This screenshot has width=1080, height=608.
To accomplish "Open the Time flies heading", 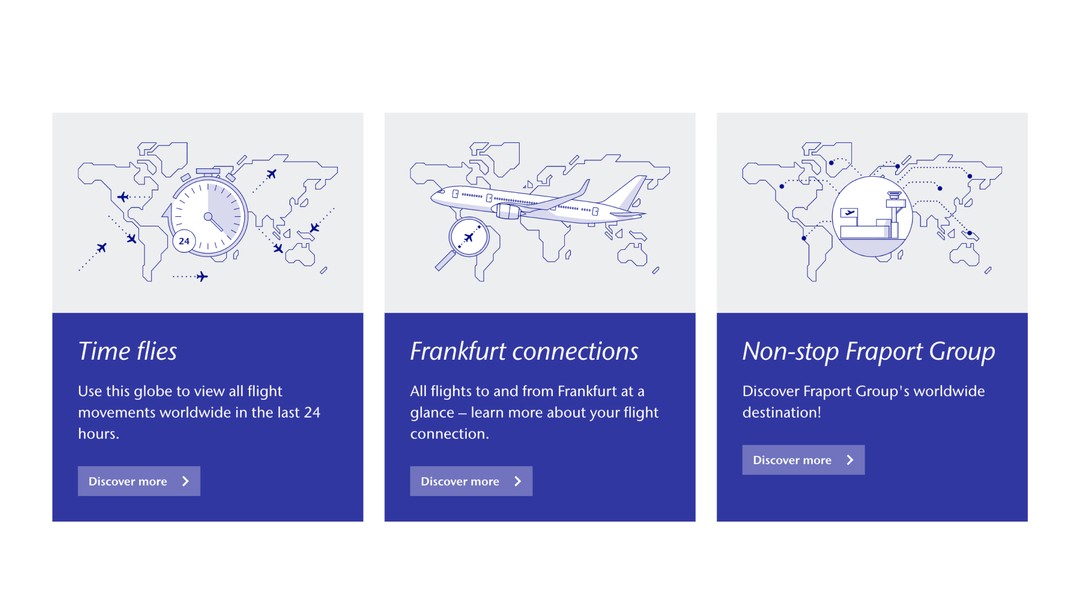I will pyautogui.click(x=128, y=351).
